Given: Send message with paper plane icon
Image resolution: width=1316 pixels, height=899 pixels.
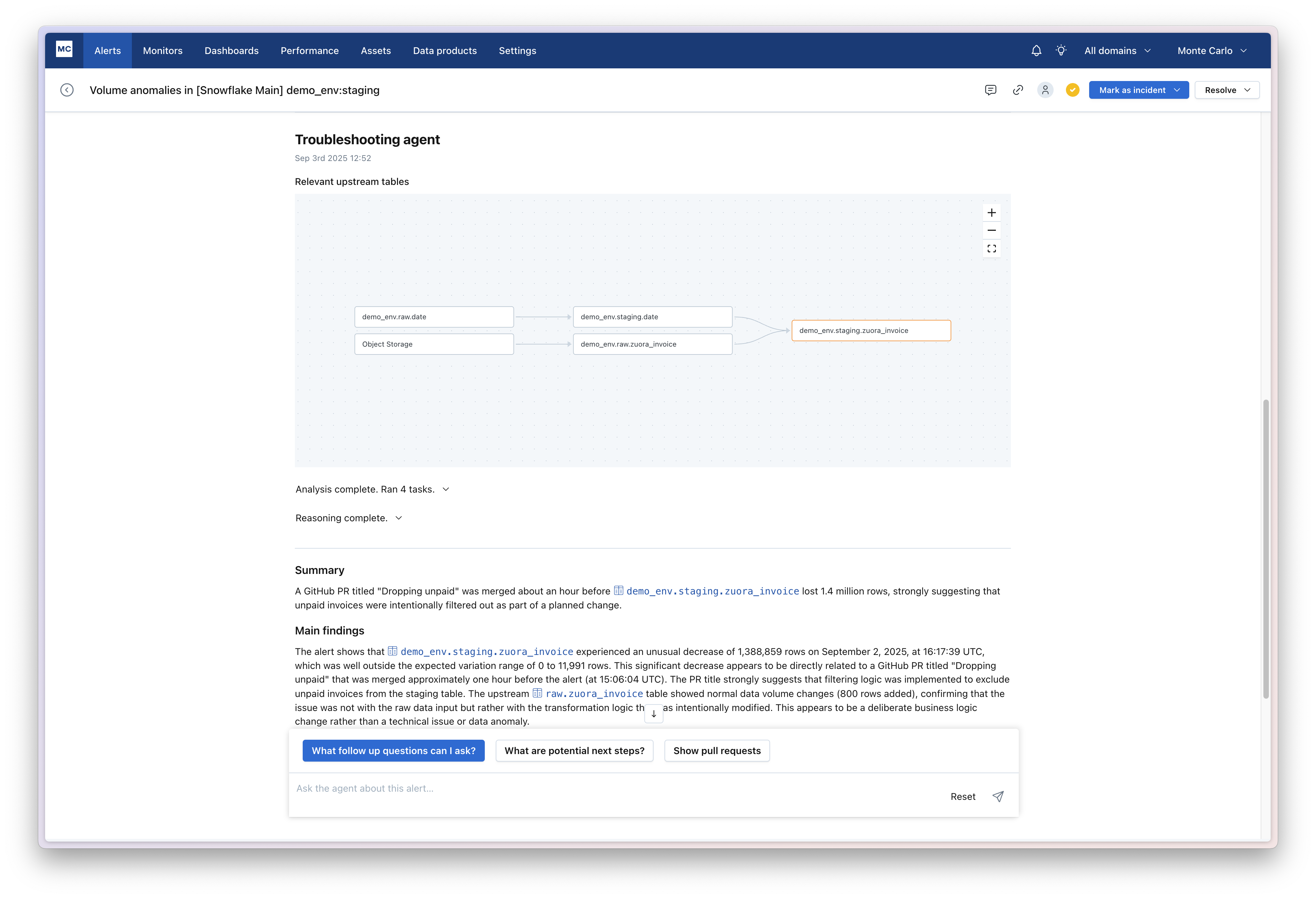Looking at the screenshot, I should coord(998,796).
